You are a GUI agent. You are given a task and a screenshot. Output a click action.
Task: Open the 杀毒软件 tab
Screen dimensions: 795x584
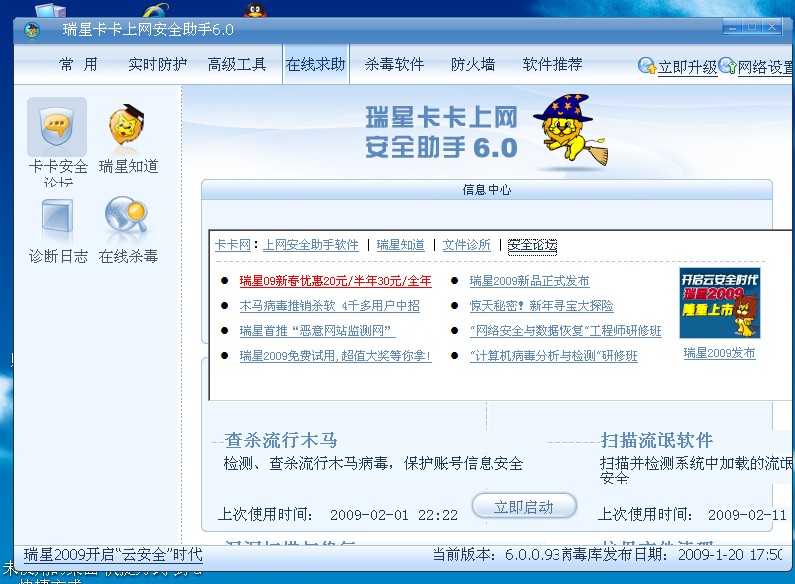(394, 64)
